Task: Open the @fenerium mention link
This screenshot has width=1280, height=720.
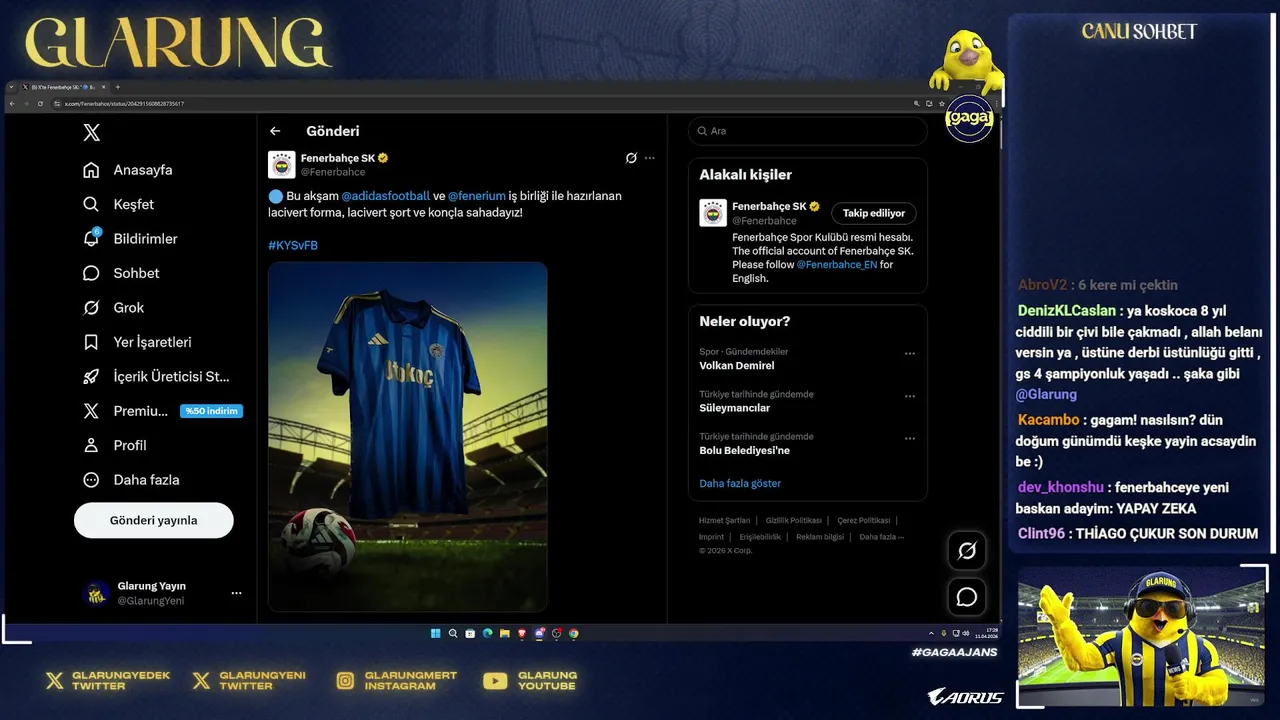Action: [x=476, y=196]
